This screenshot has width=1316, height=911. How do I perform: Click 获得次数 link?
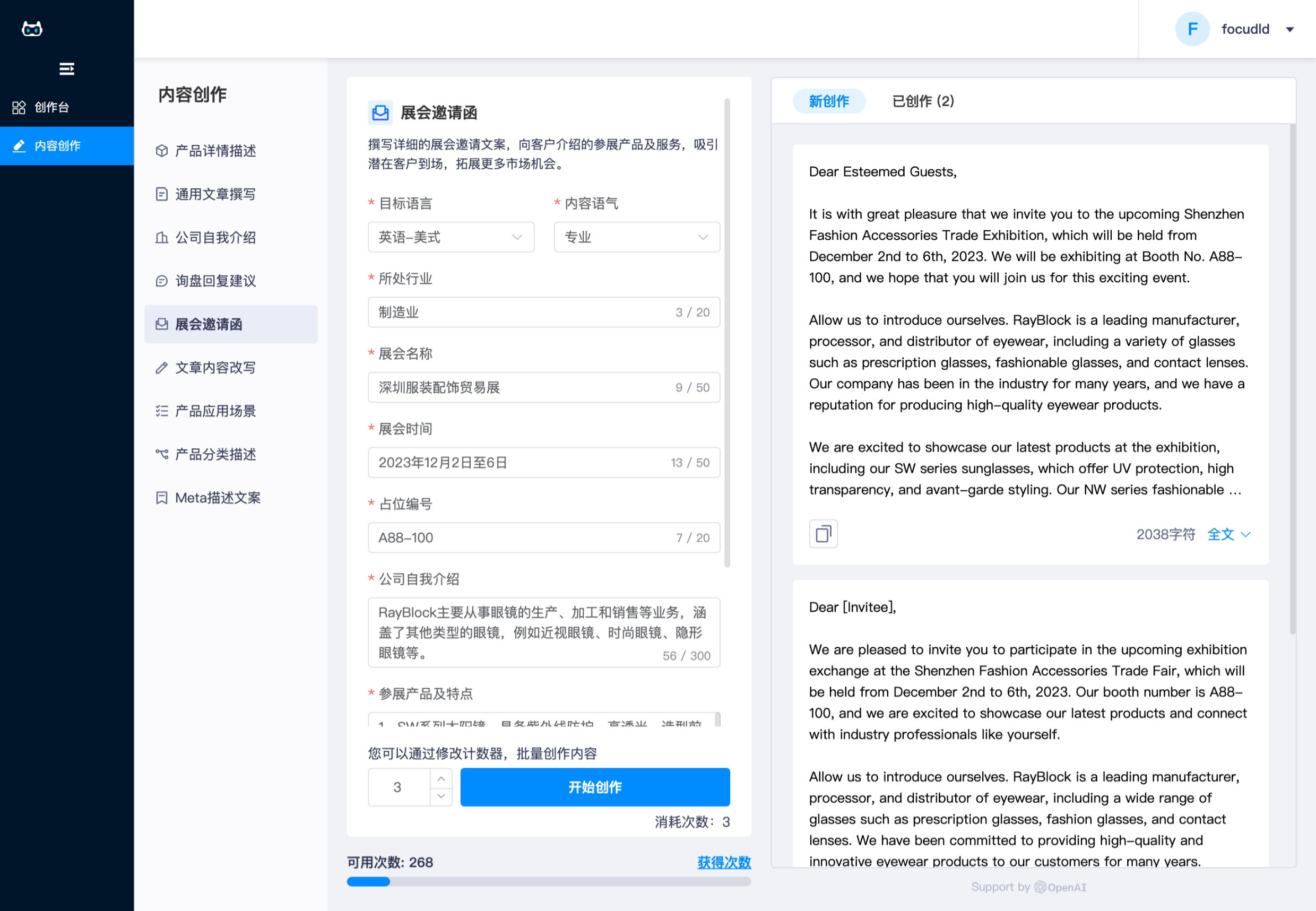tap(723, 862)
